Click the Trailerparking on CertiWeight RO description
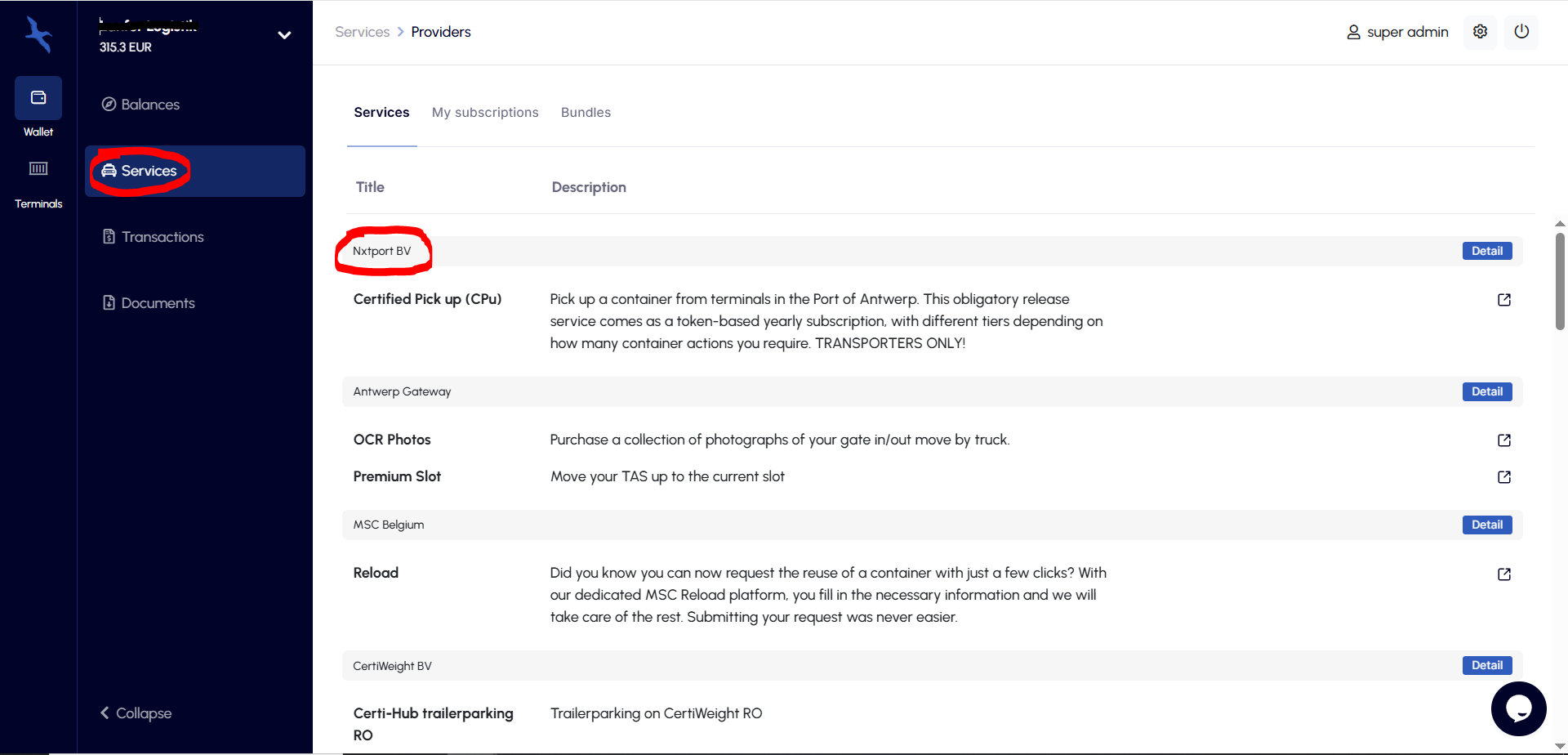1568x755 pixels. coord(656,713)
